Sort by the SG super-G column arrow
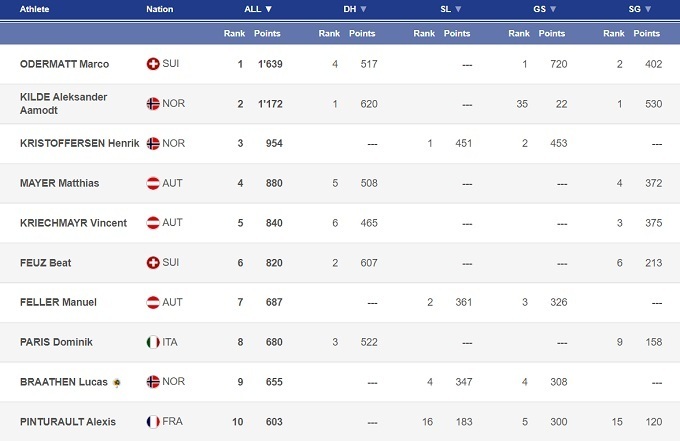The width and height of the screenshot is (680, 441). coord(648,9)
